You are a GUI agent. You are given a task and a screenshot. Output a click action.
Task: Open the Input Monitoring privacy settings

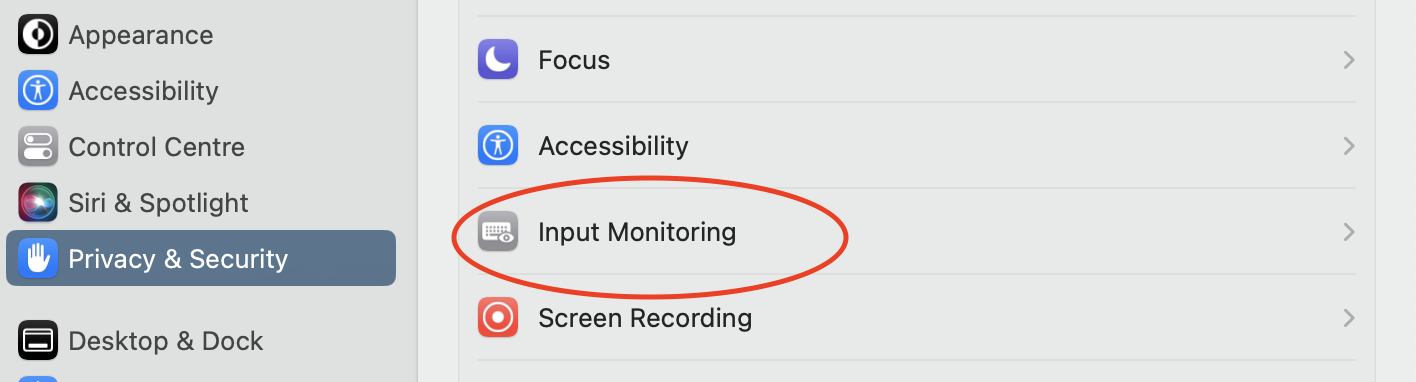click(x=917, y=232)
